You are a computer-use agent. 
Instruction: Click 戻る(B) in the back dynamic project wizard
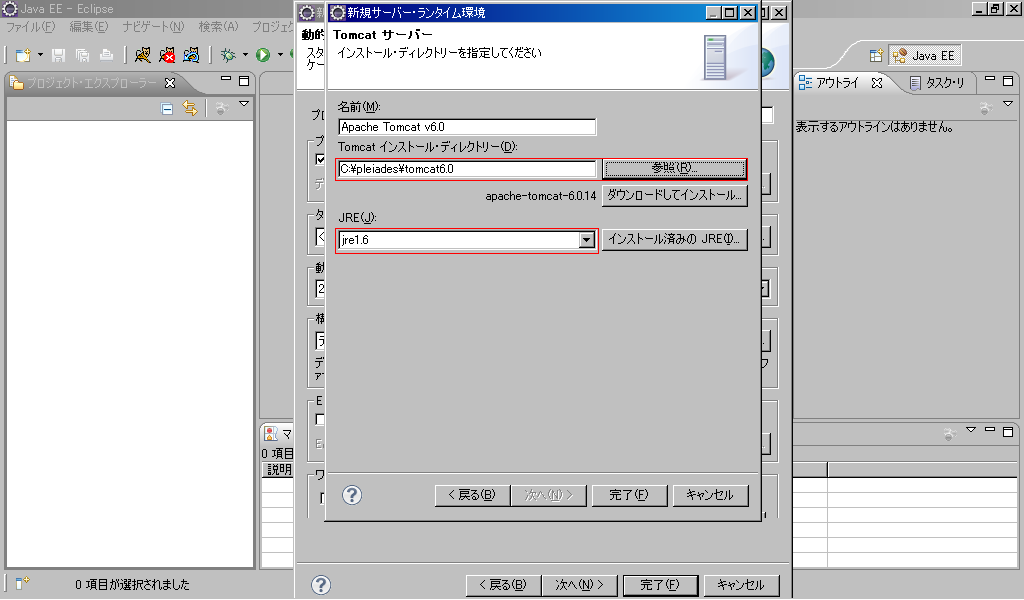(x=503, y=585)
